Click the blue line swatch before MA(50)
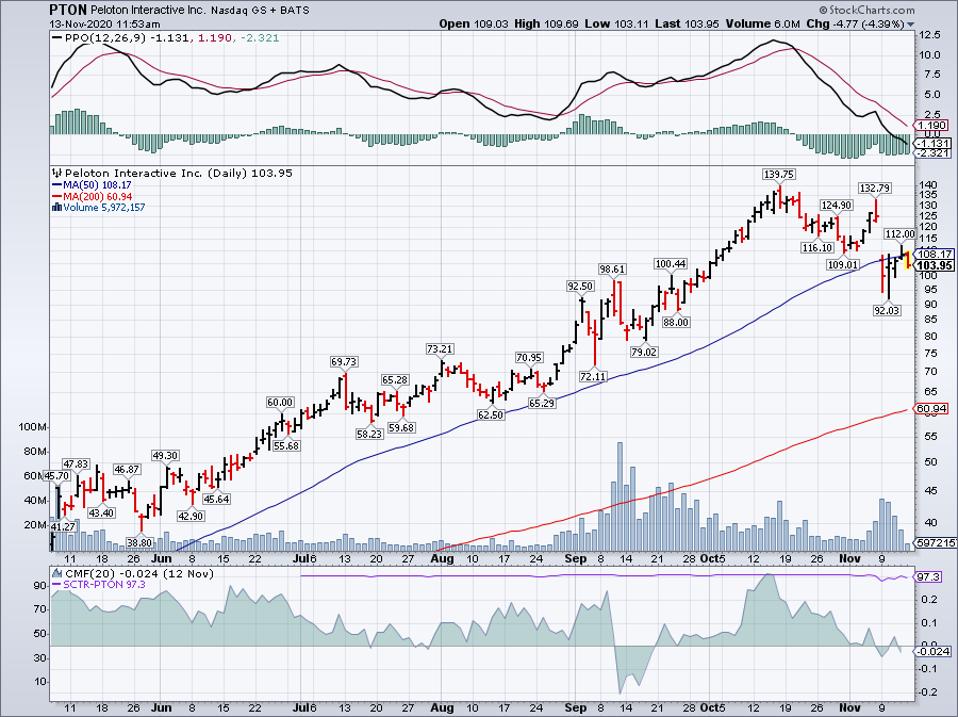 point(57,185)
